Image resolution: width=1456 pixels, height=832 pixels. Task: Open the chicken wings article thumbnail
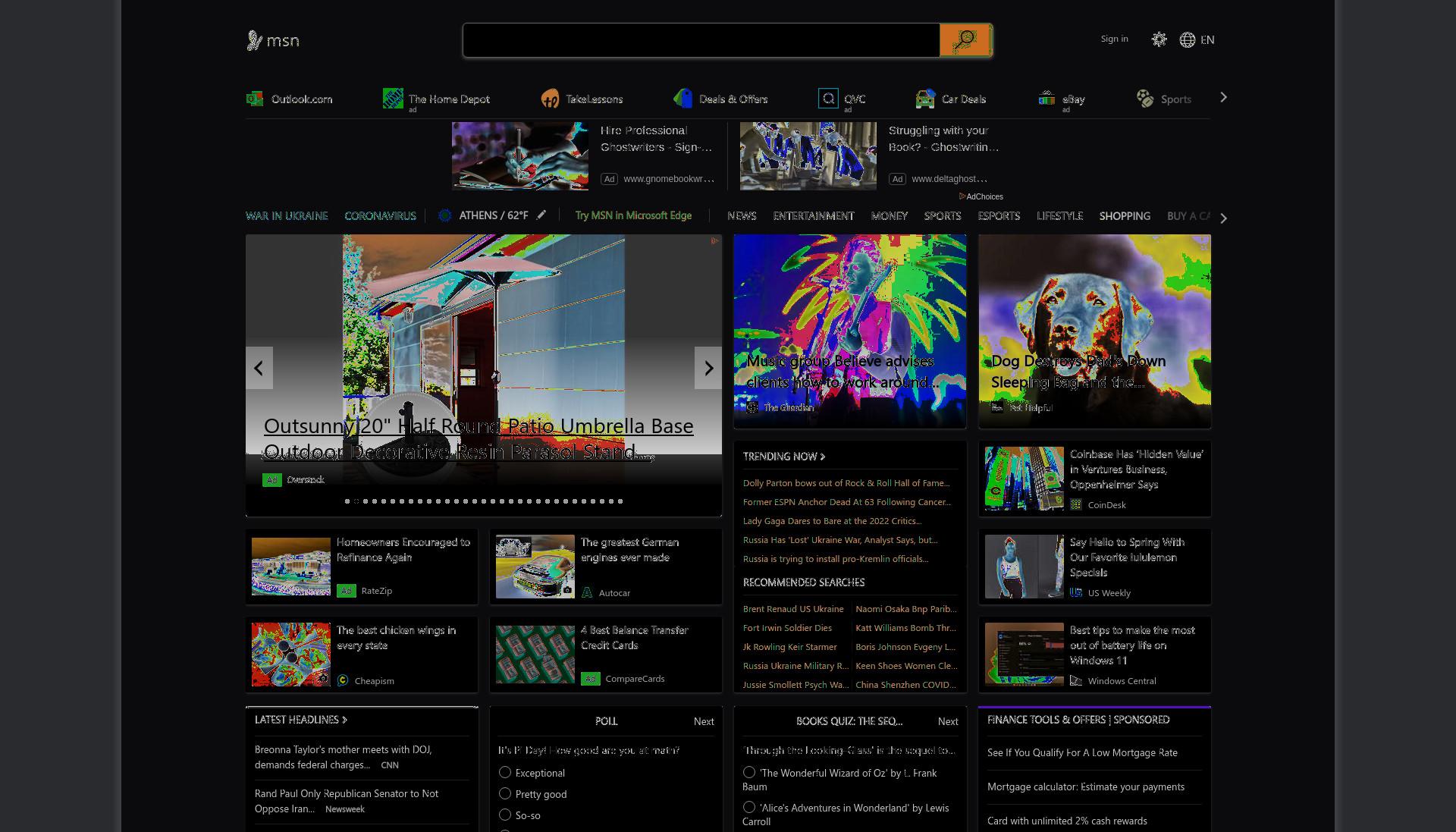pos(291,655)
